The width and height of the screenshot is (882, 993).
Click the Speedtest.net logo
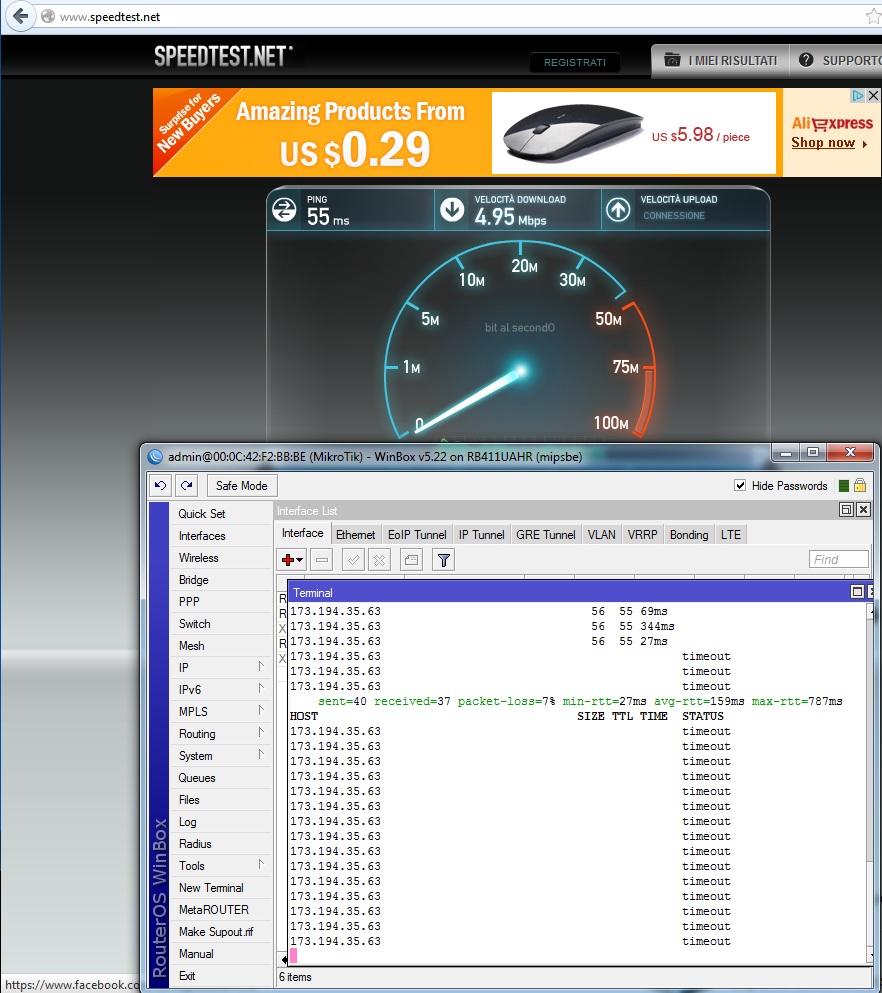point(224,56)
